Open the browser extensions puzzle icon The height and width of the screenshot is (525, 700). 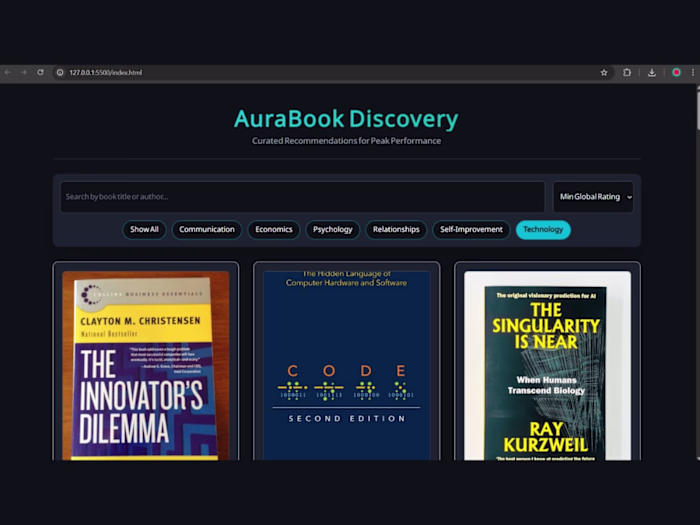coord(627,72)
